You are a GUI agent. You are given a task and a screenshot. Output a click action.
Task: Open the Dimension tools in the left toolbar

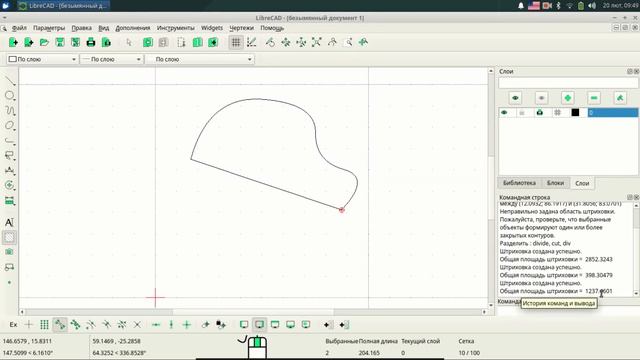[9, 170]
